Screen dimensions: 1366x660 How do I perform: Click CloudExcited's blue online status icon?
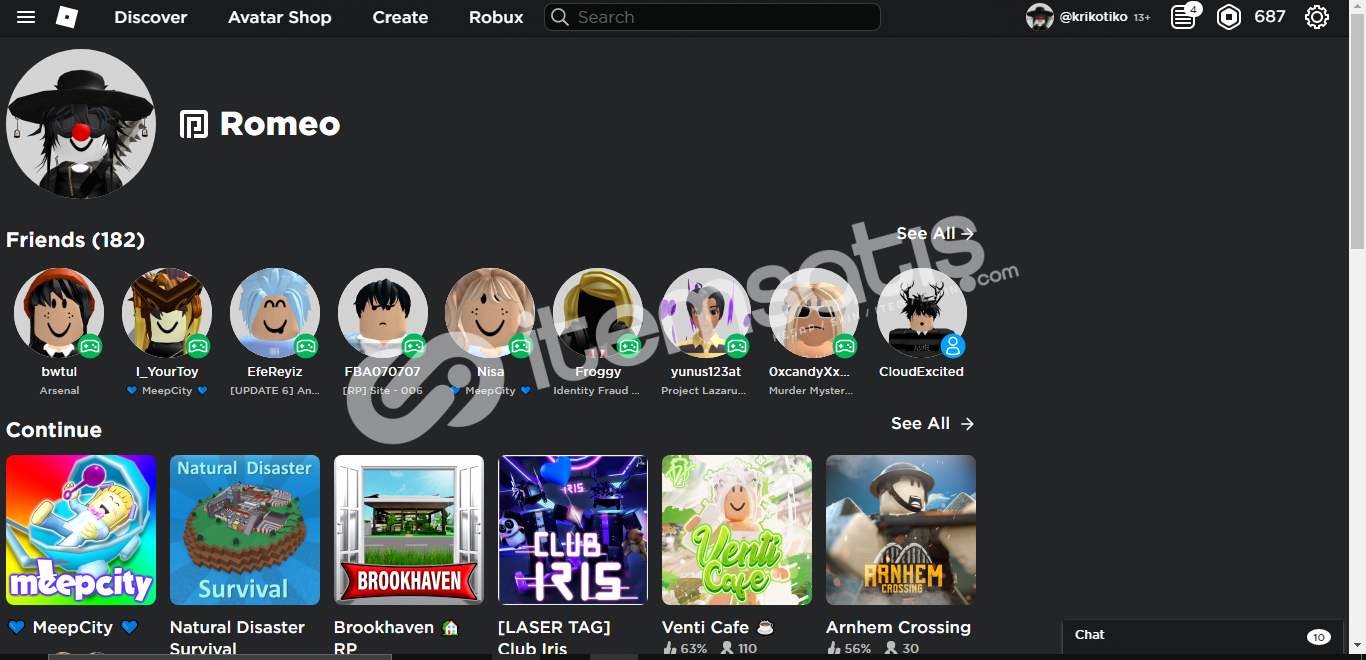click(953, 346)
